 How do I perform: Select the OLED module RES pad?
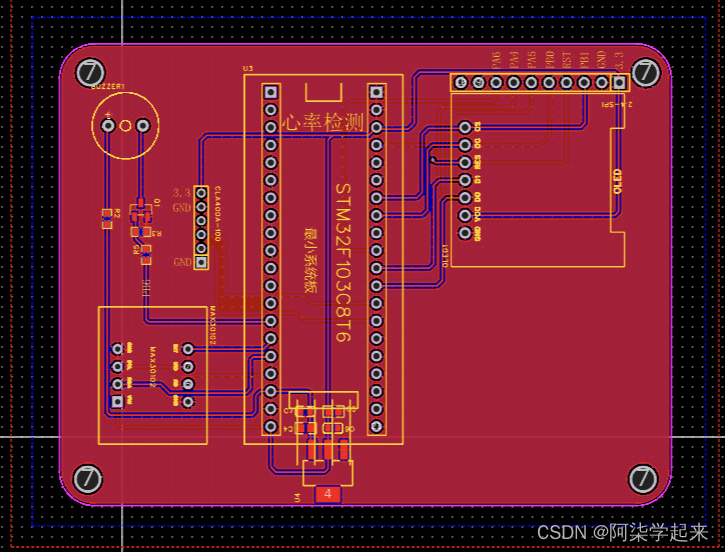pos(465,162)
